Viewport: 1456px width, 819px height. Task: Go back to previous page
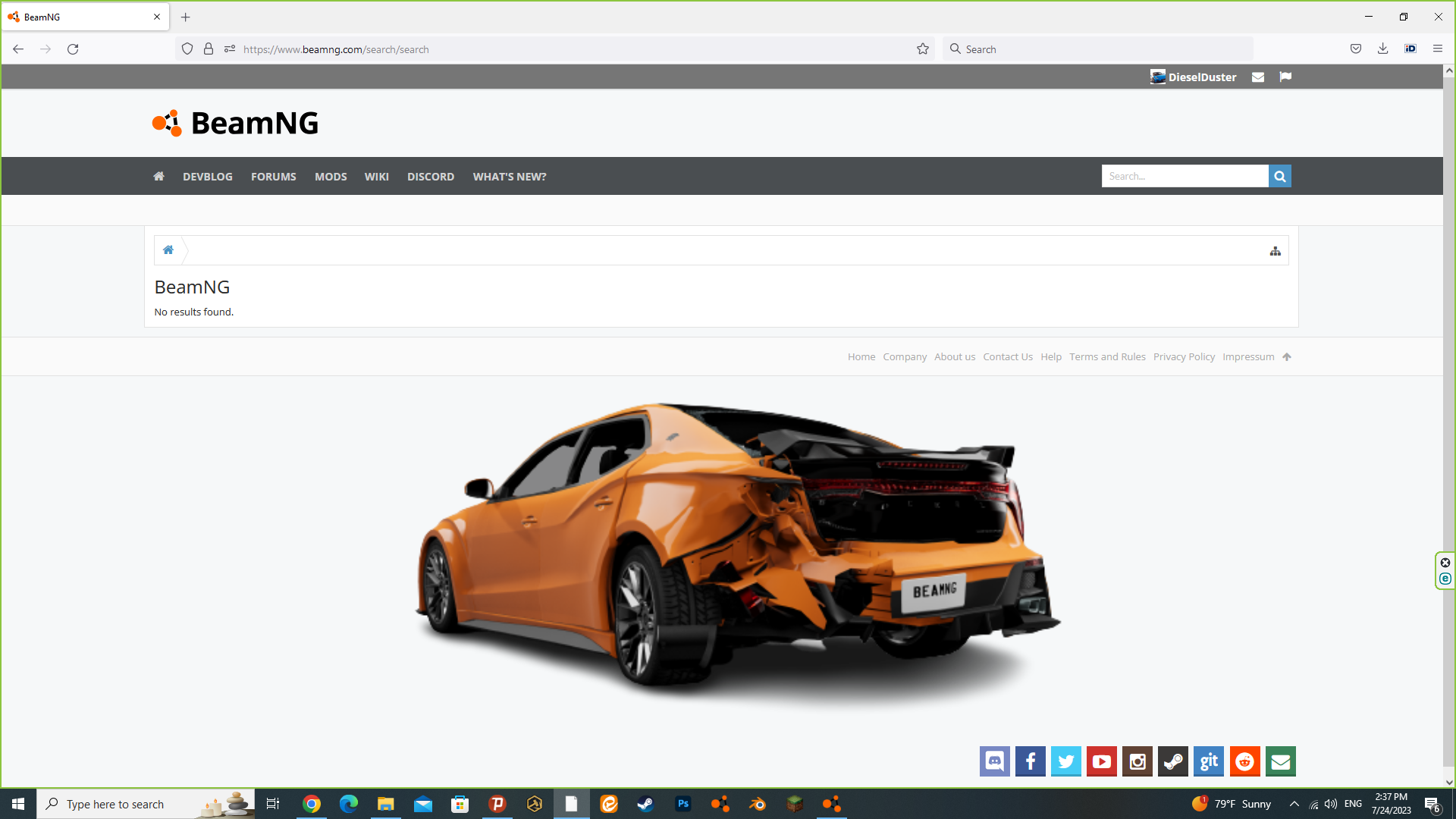[18, 49]
